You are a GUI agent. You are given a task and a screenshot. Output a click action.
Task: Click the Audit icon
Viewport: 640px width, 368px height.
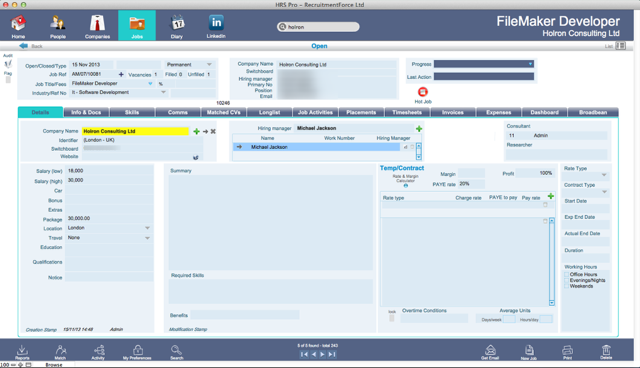click(x=8, y=64)
